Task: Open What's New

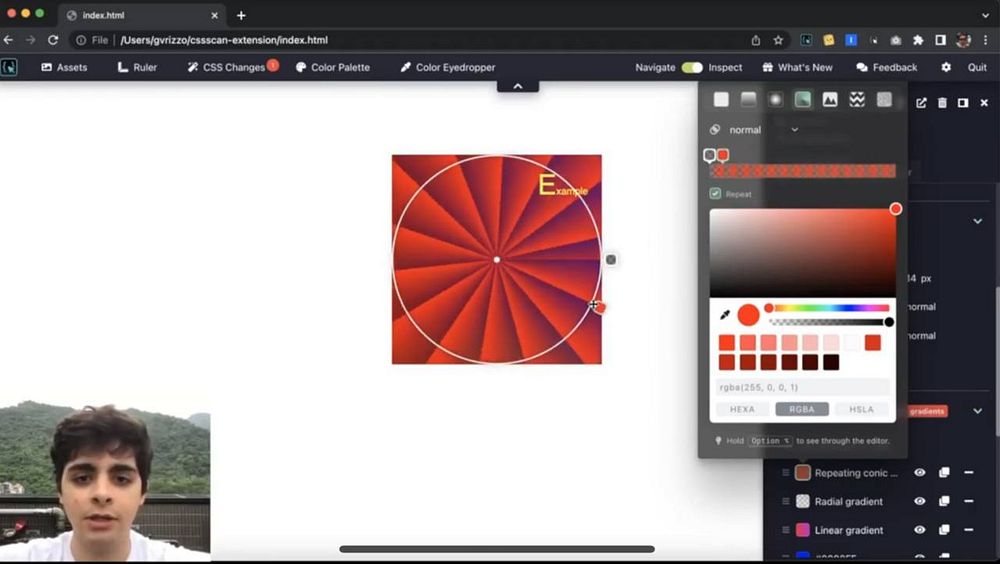Action: click(x=797, y=67)
